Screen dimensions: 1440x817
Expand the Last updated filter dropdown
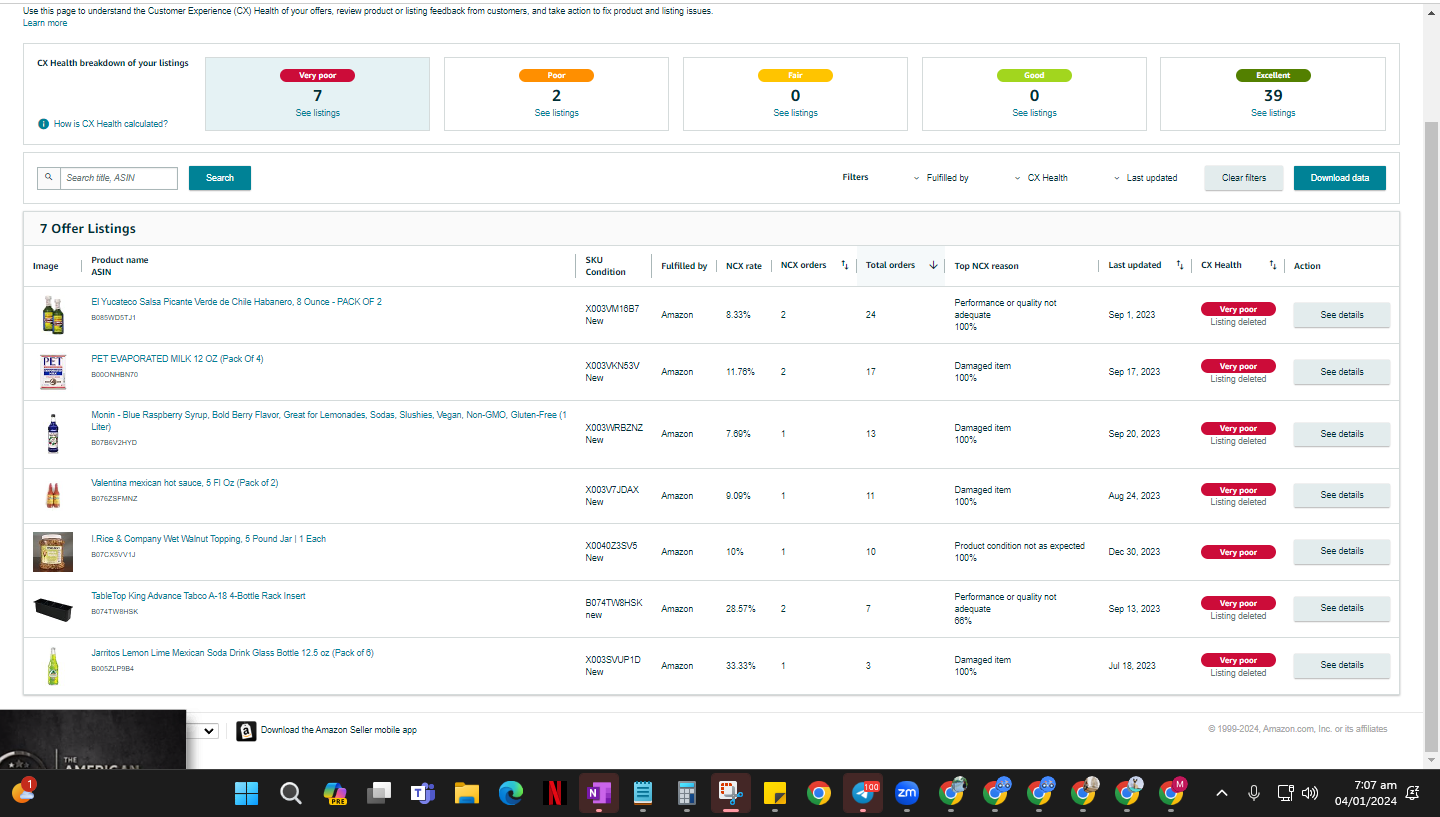[x=1145, y=178]
